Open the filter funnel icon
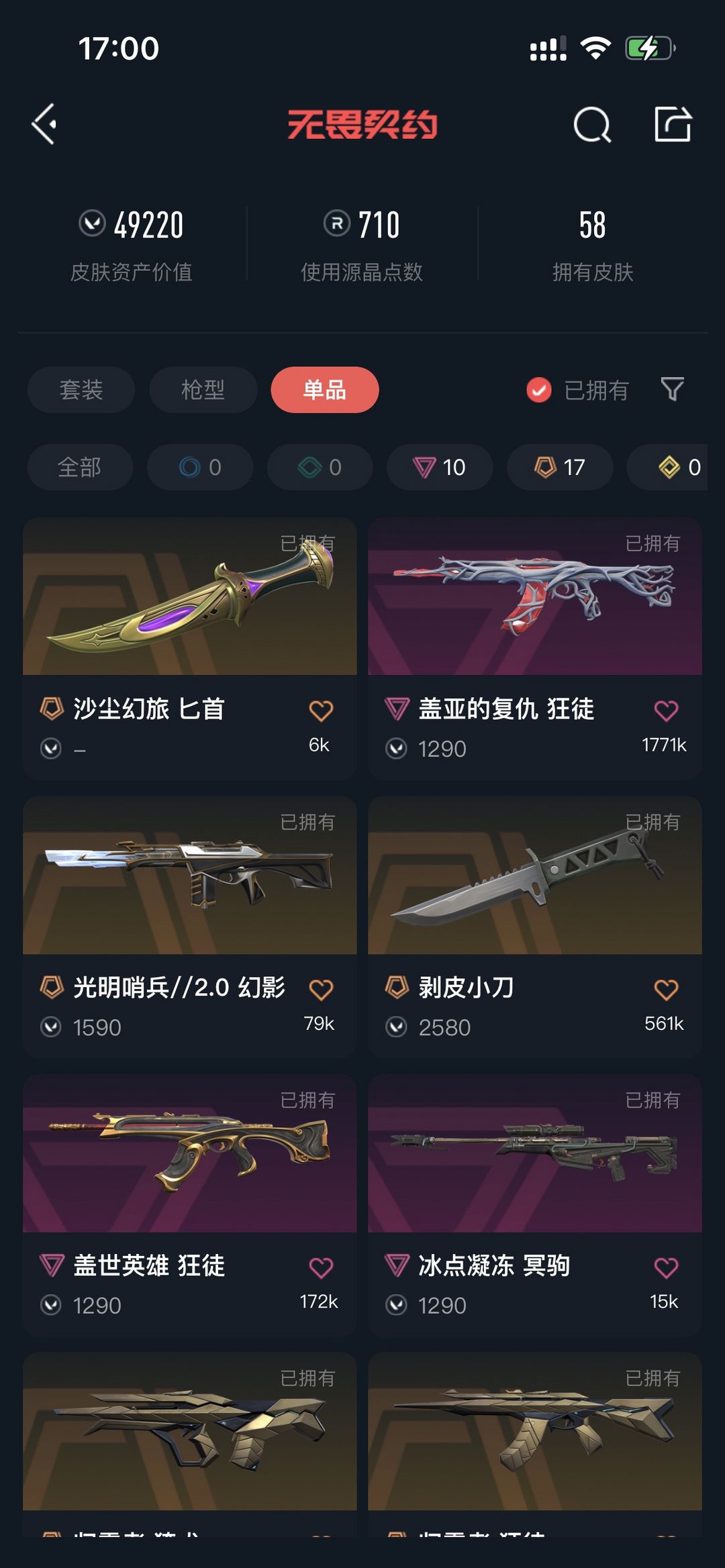The height and width of the screenshot is (1568, 725). 672,389
